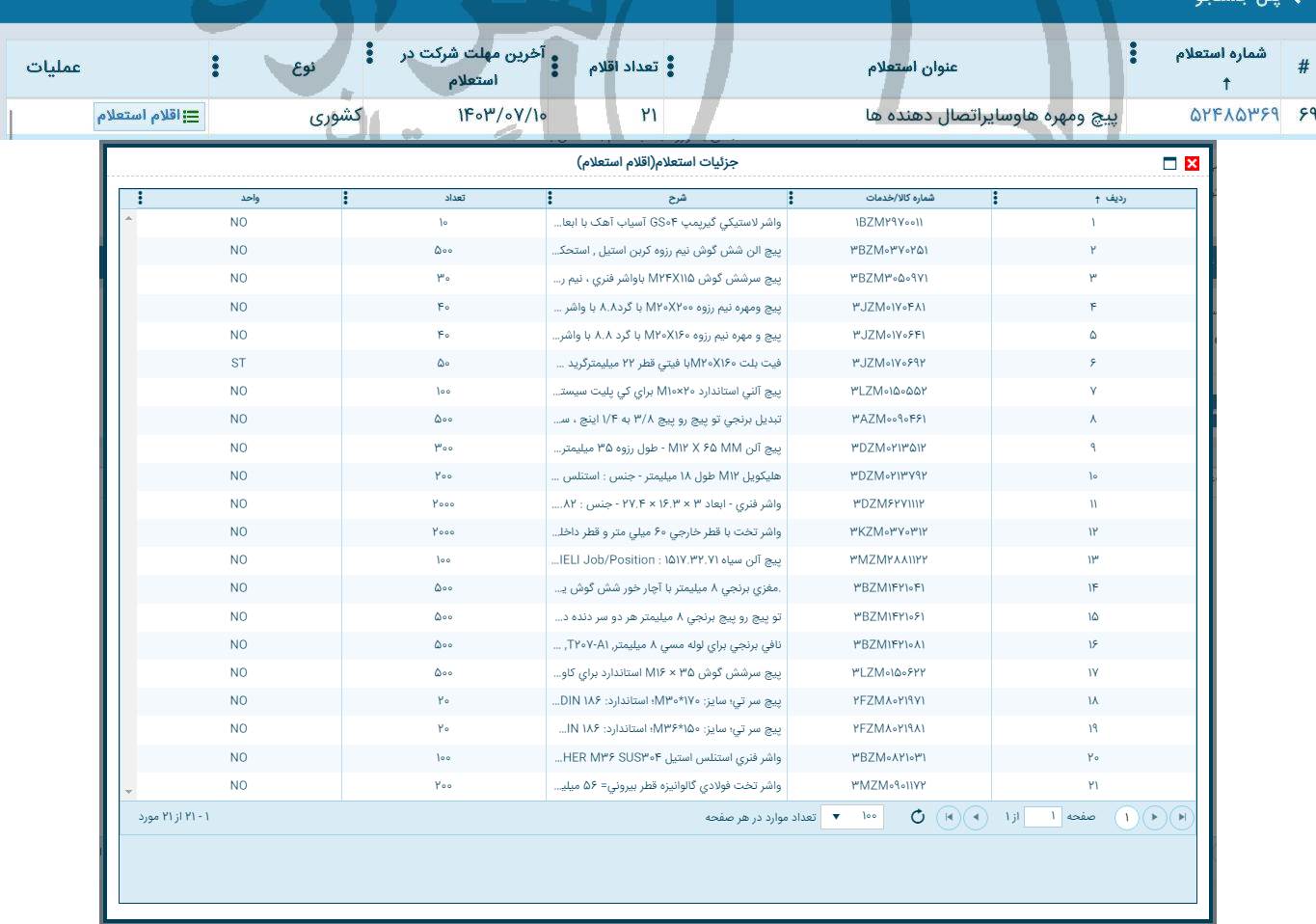Open column menu for تعداد اقلام header
1316x924 pixels.
tap(554, 67)
